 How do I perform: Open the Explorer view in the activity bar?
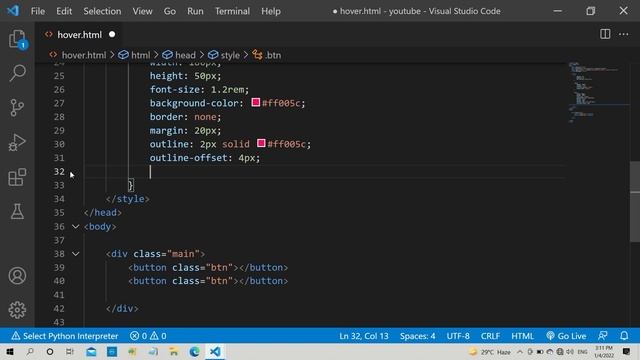tap(17, 39)
